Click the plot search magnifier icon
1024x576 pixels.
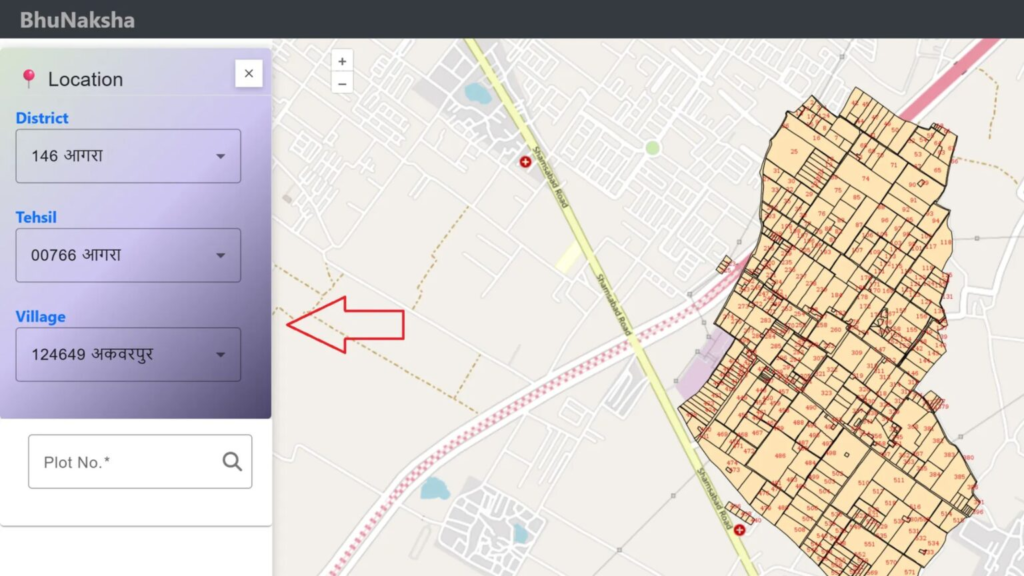click(232, 462)
